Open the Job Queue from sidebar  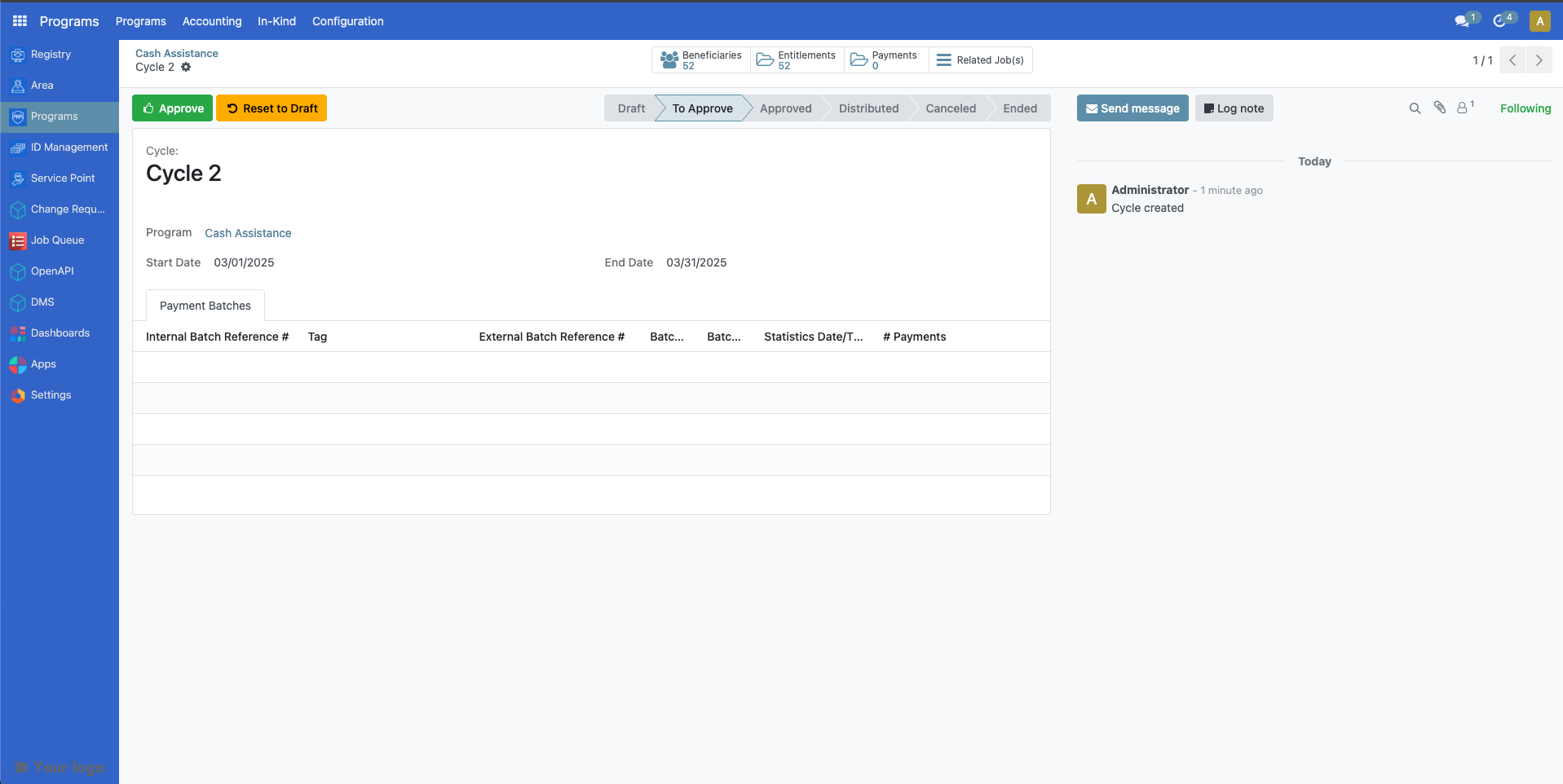58,240
